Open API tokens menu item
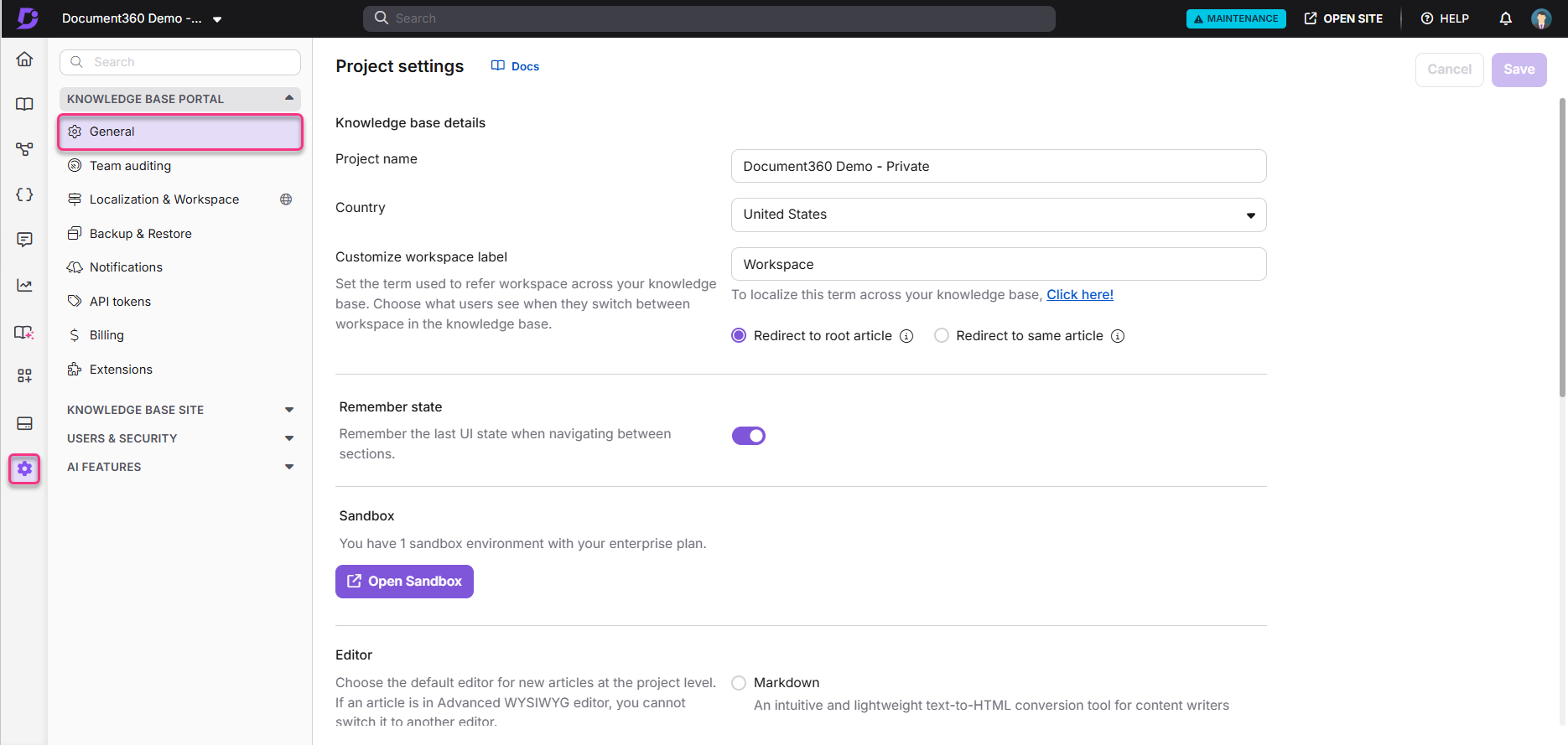 pos(180,302)
